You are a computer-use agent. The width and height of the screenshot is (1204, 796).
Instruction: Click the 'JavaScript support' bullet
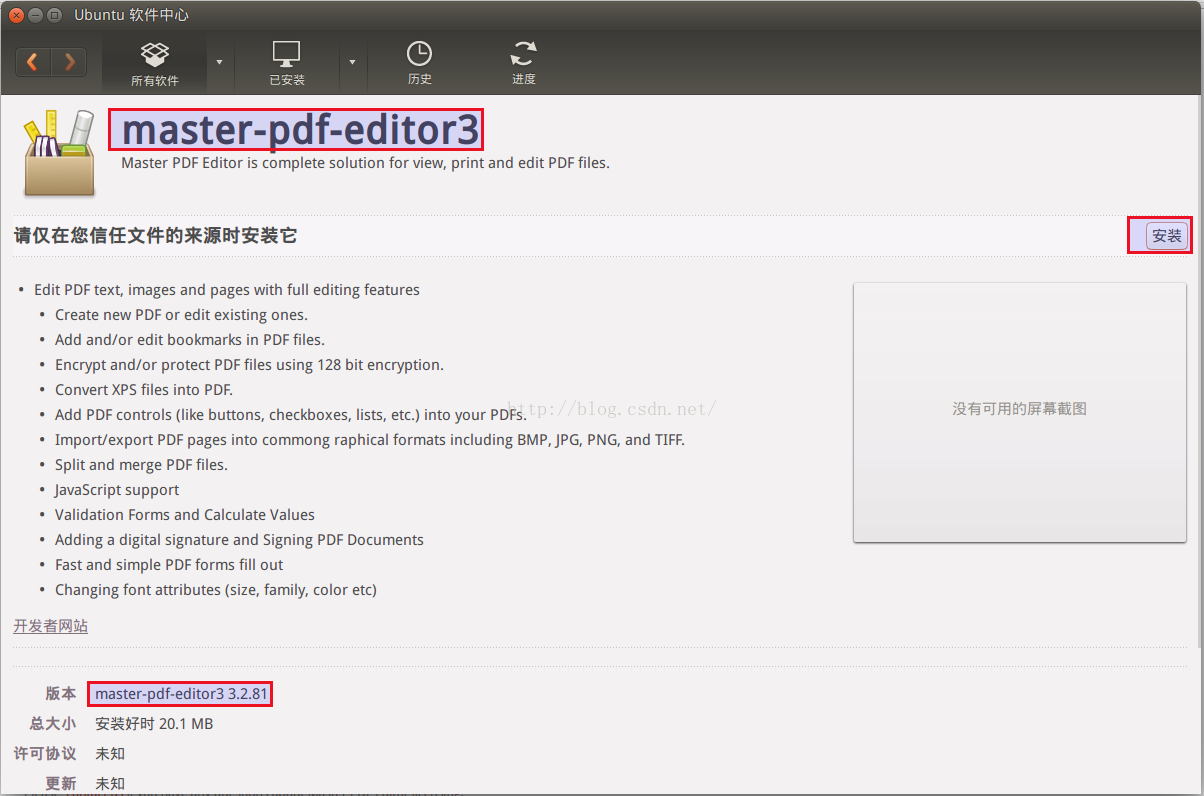(x=117, y=490)
